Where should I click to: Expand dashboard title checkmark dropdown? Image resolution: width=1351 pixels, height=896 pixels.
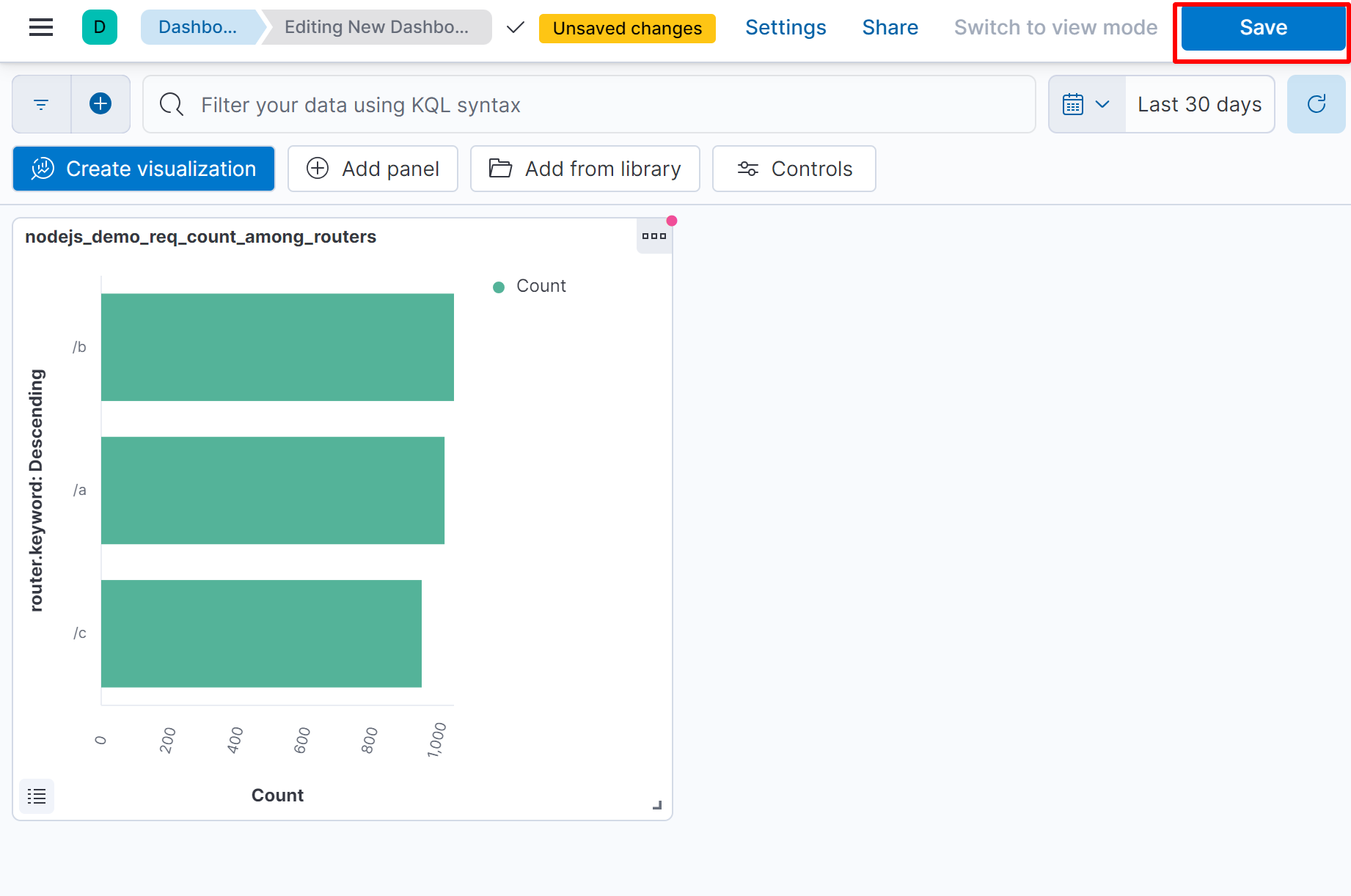[516, 28]
